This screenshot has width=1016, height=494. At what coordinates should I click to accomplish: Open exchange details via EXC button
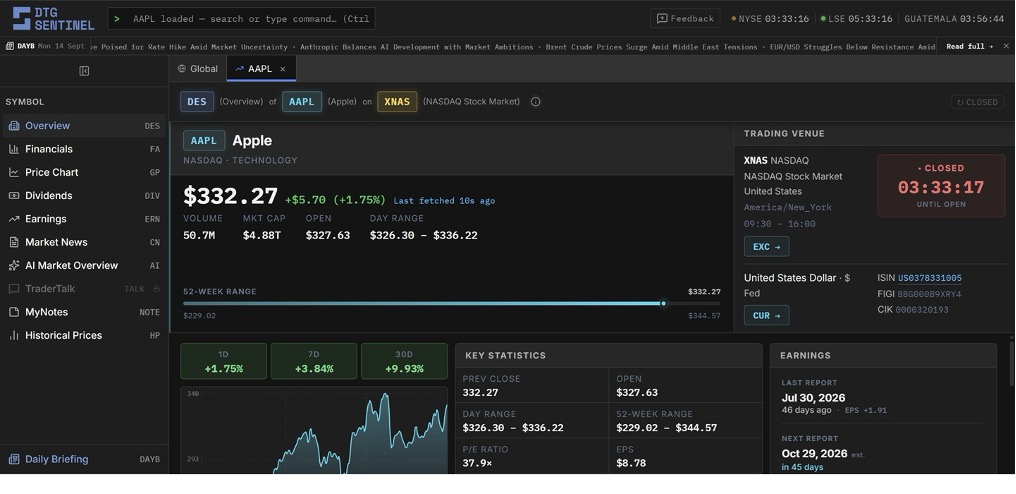[767, 247]
